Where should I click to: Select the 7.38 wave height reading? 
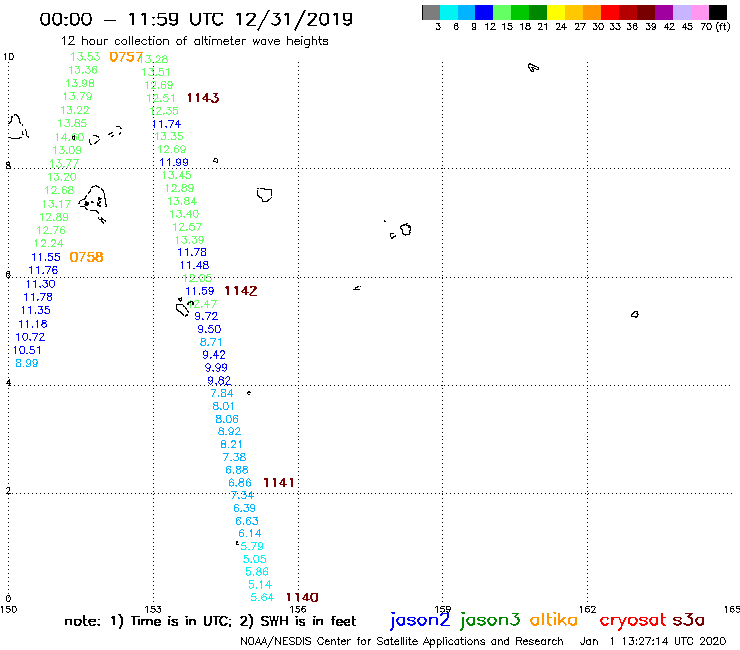(x=235, y=457)
